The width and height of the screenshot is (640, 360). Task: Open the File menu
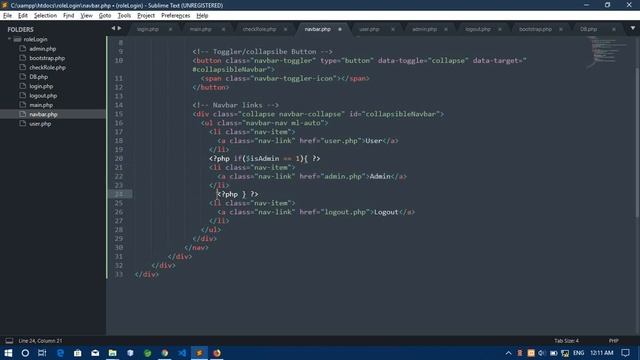(7, 16)
